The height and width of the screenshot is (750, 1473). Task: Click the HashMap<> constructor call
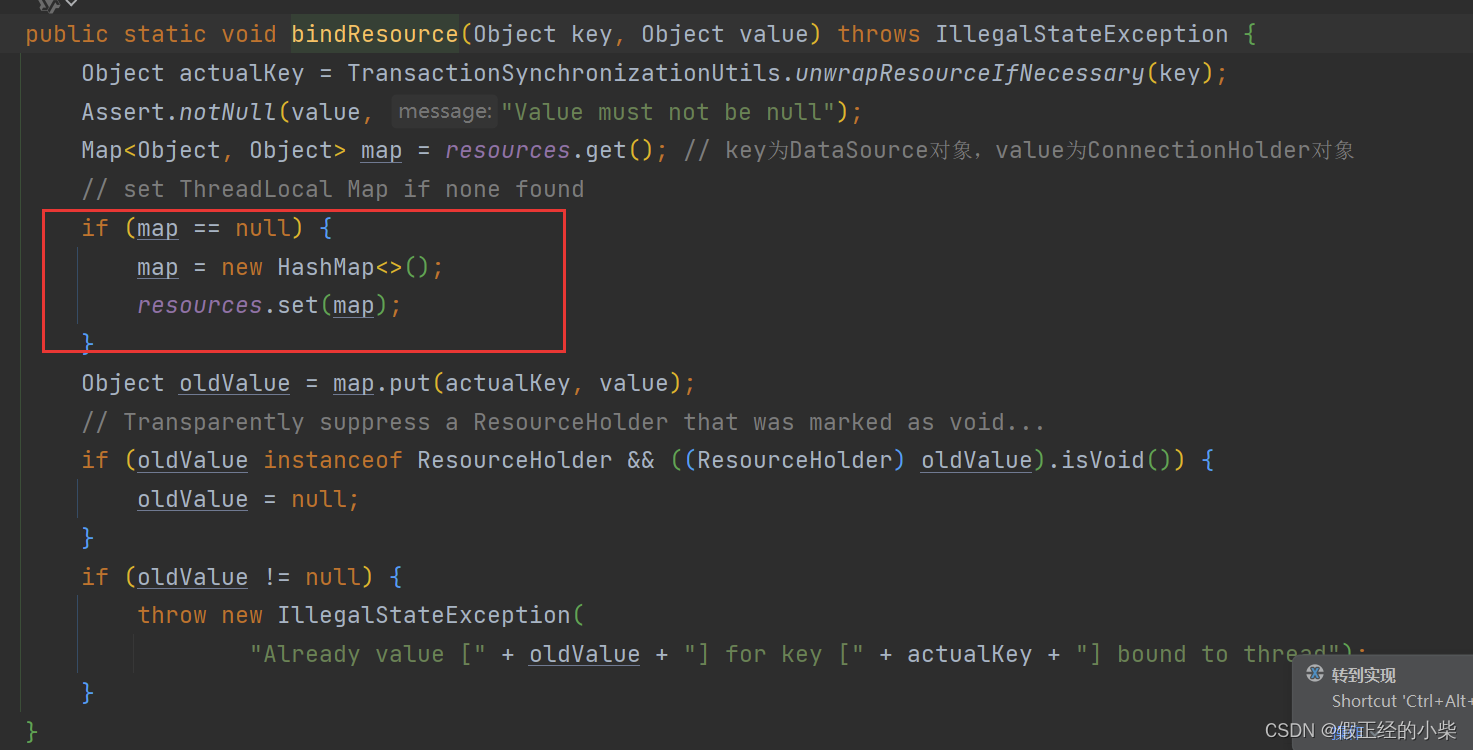[354, 267]
